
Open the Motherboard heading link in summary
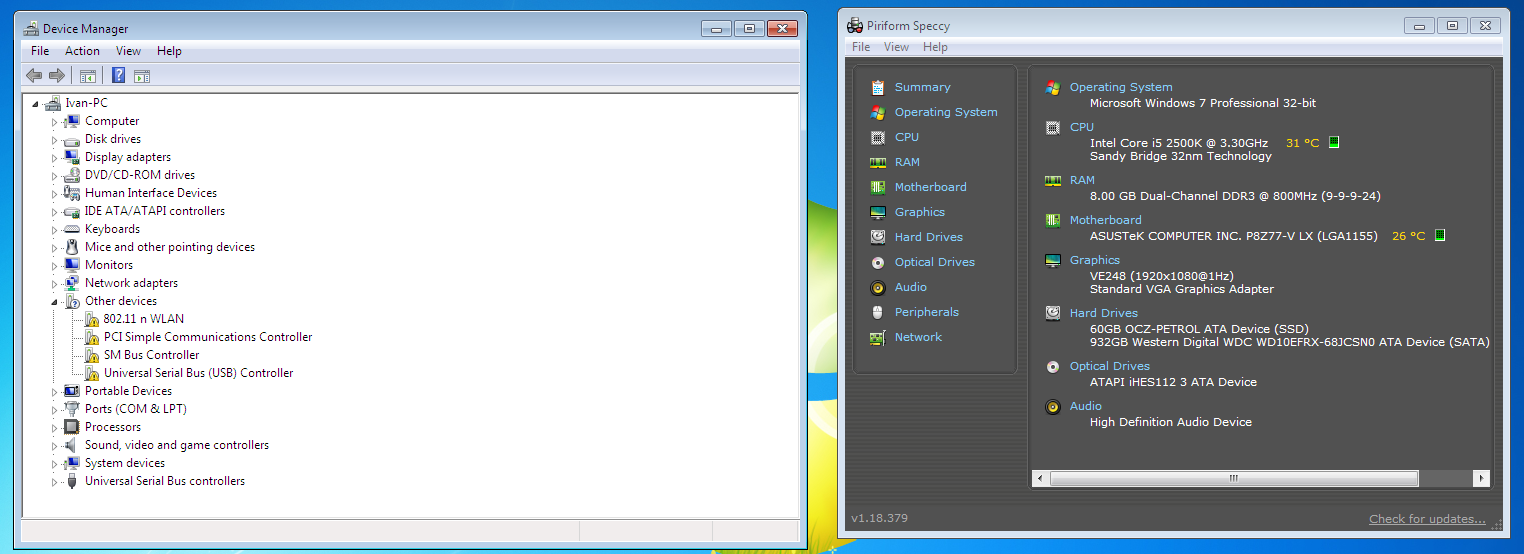pos(1105,220)
